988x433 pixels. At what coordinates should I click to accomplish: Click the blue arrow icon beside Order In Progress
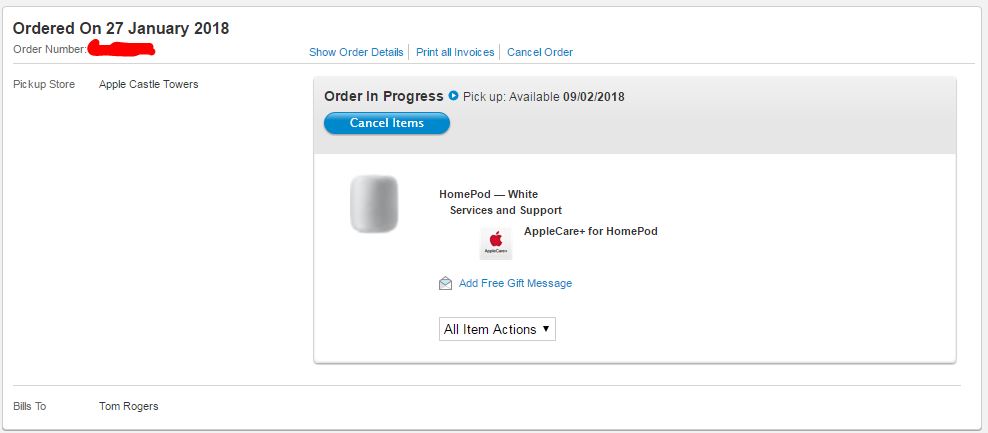(x=453, y=96)
